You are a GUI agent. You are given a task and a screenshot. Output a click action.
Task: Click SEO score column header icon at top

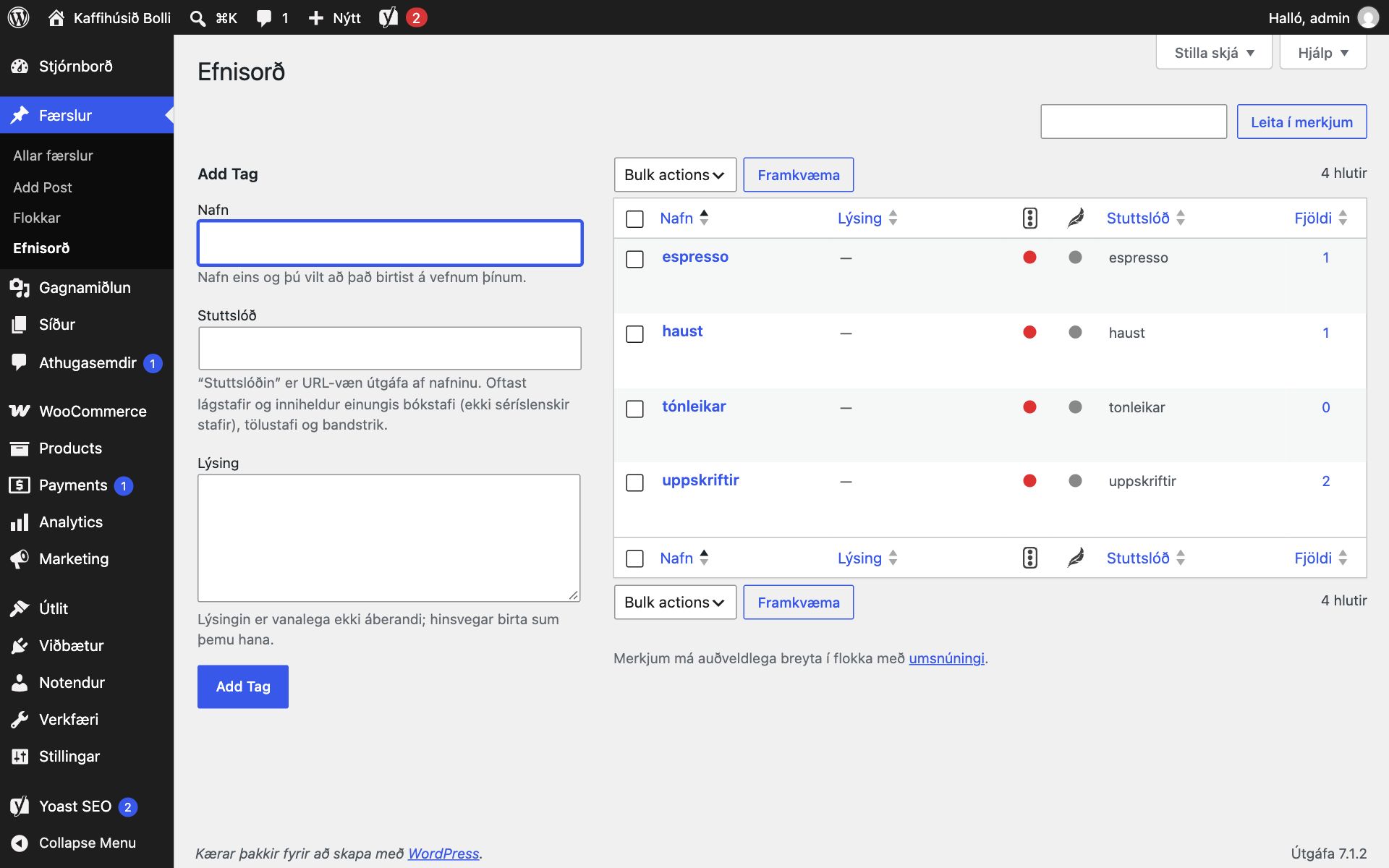coord(1030,218)
